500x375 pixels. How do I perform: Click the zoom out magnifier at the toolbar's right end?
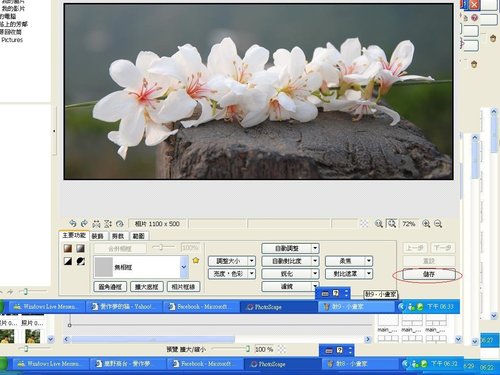tap(438, 224)
